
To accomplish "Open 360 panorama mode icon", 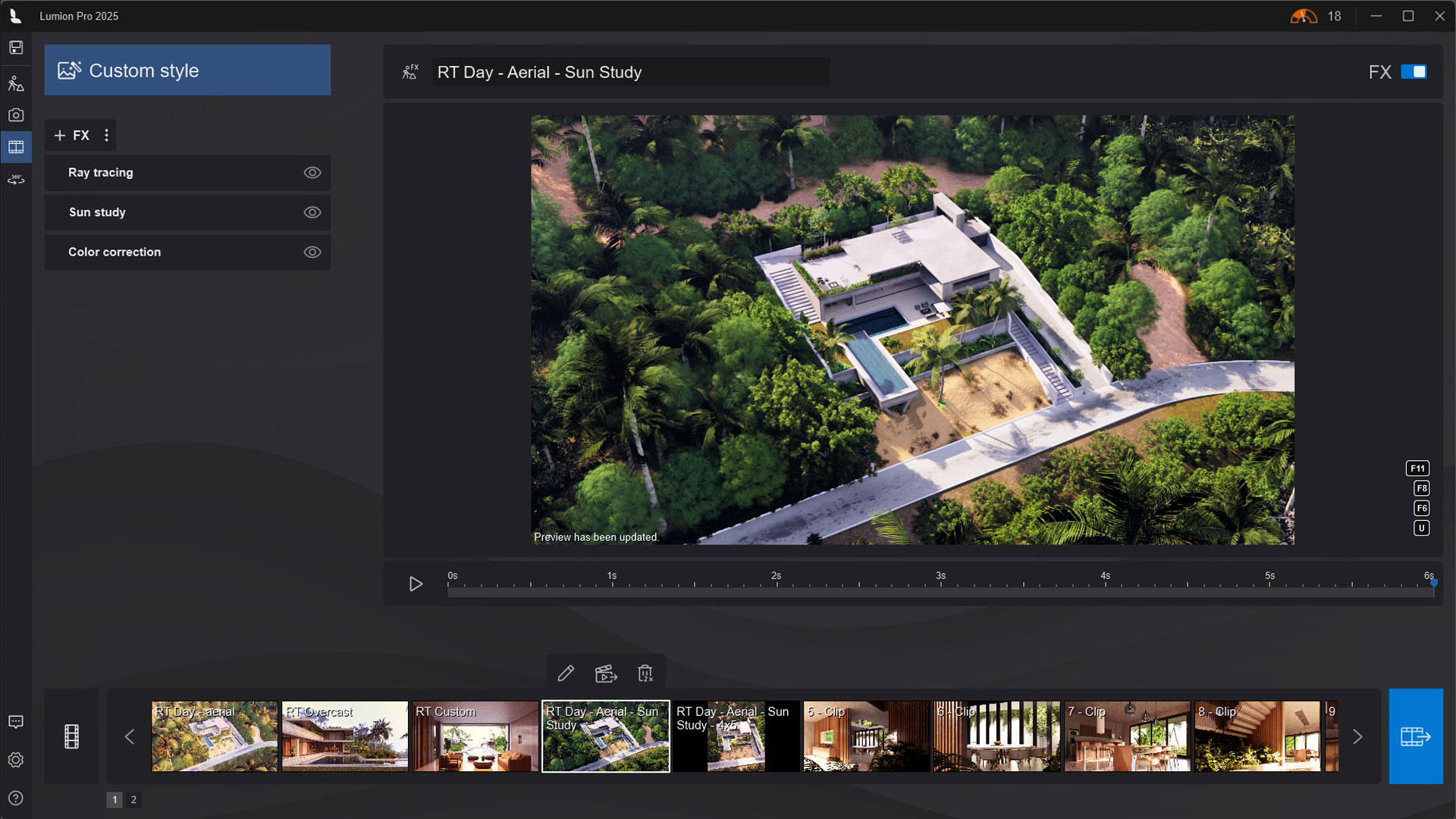I will [x=16, y=180].
